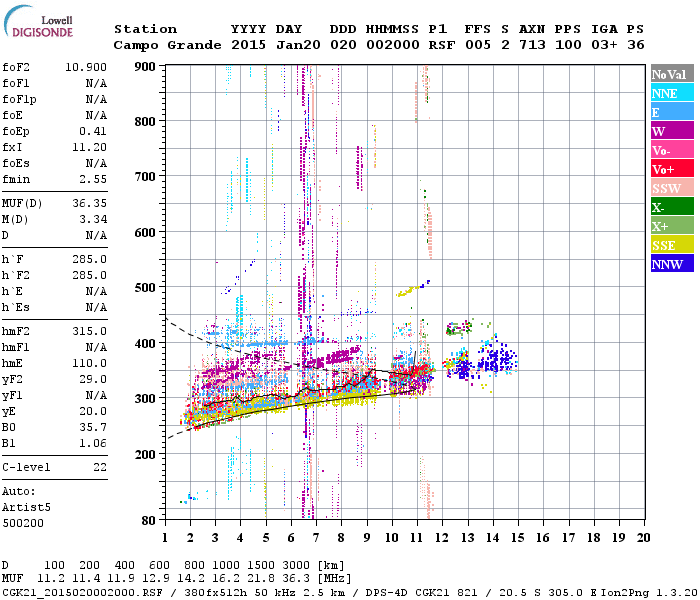Click the yE value 20.0
This screenshot has width=700, height=600.
(x=93, y=412)
